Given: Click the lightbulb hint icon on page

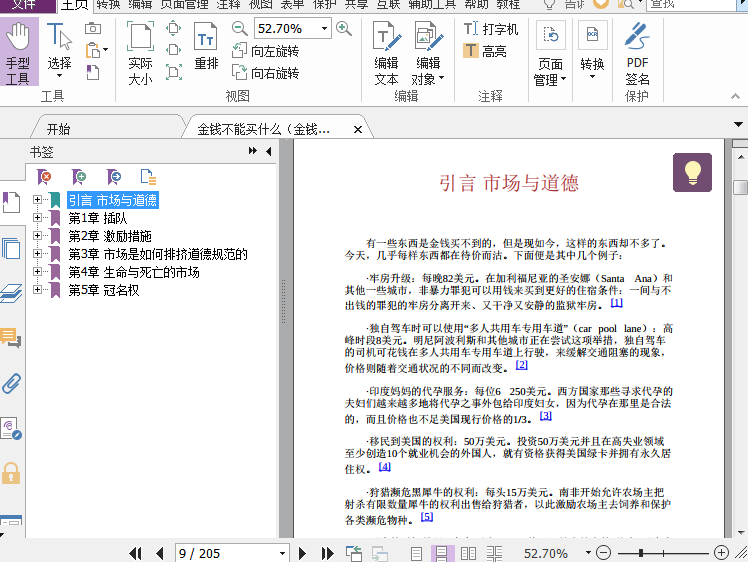Looking at the screenshot, I should coord(692,172).
